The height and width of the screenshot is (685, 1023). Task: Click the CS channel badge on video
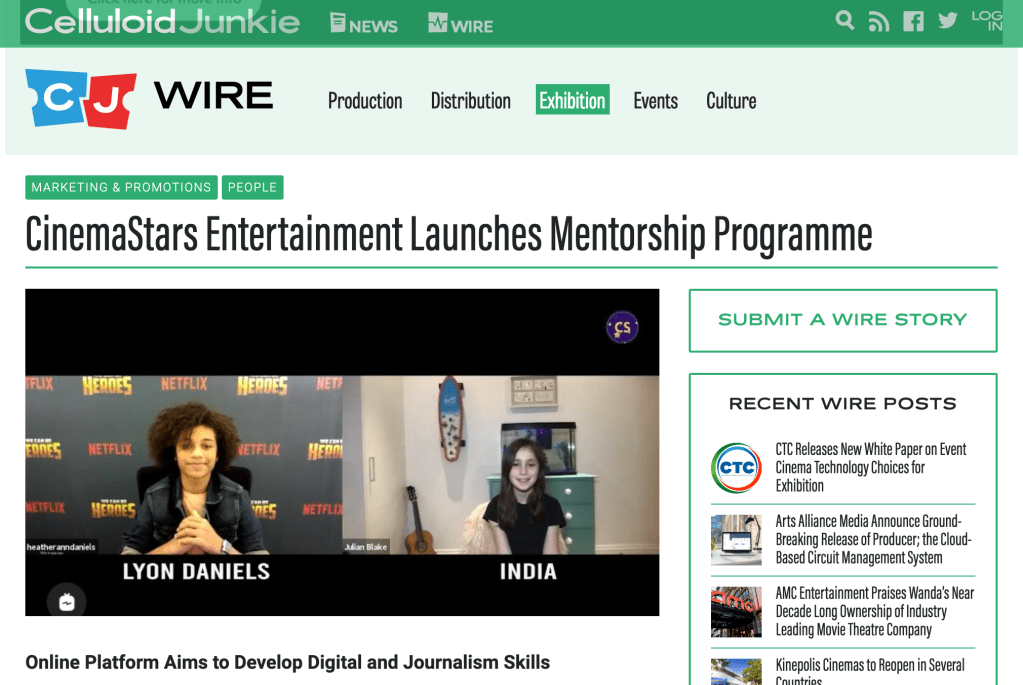622,327
